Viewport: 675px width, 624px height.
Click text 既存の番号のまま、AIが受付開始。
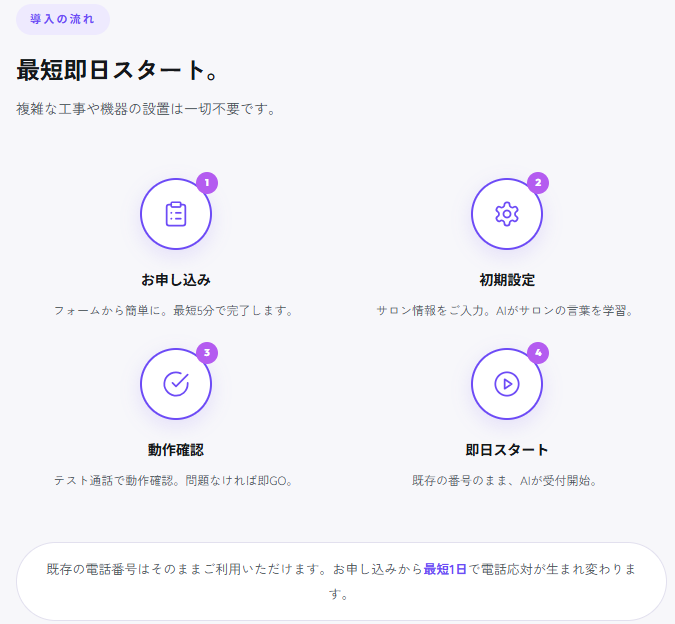click(505, 481)
